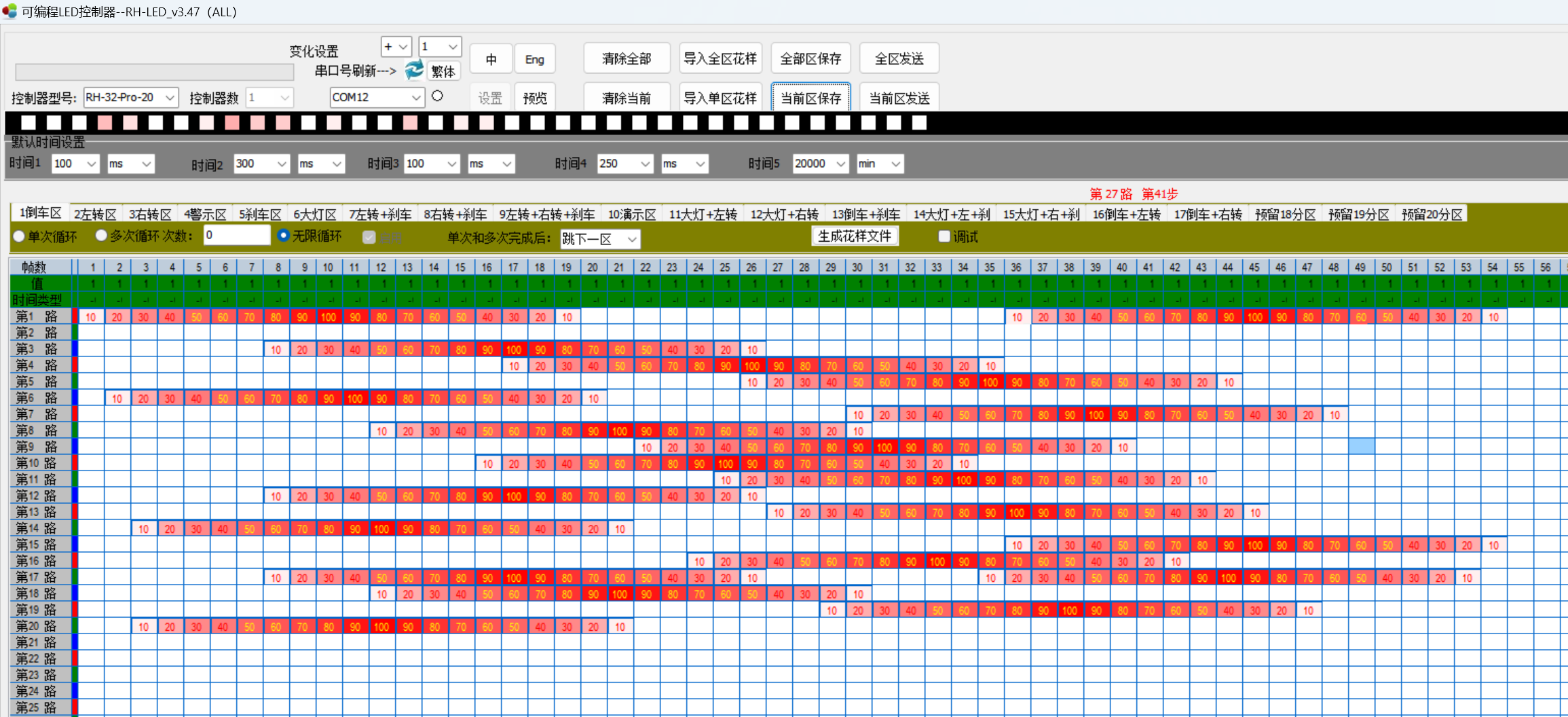Select the 无限循环 radio button
Image resolution: width=1568 pixels, height=717 pixels.
284,236
